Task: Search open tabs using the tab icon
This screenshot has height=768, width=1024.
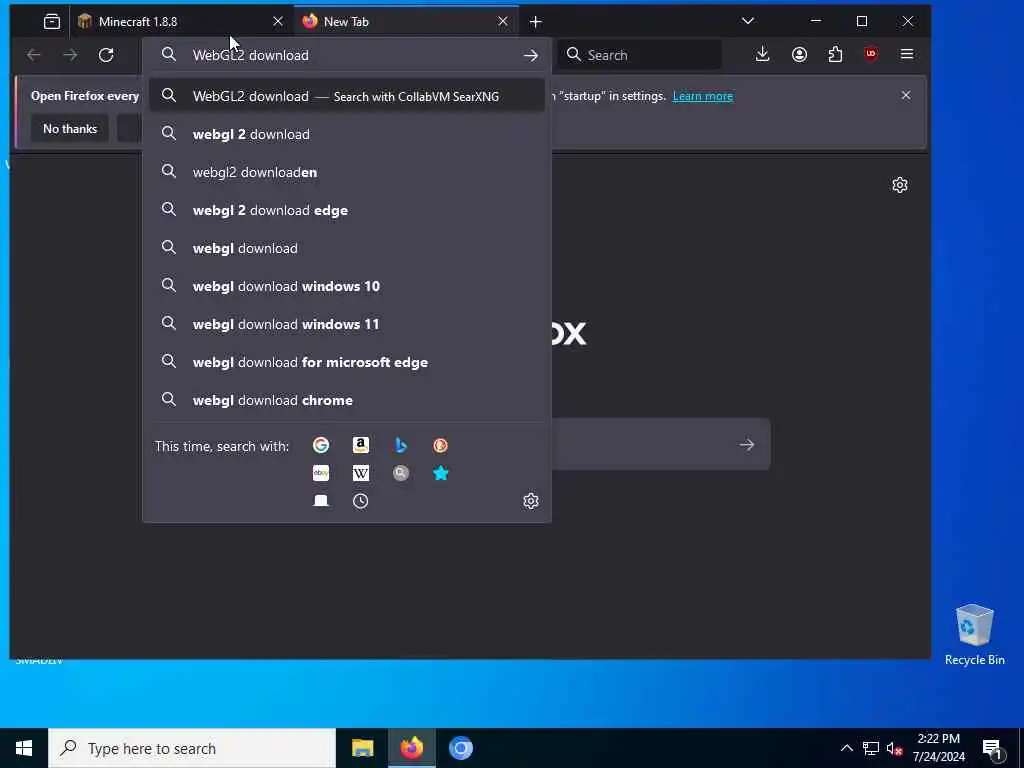Action: 321,501
